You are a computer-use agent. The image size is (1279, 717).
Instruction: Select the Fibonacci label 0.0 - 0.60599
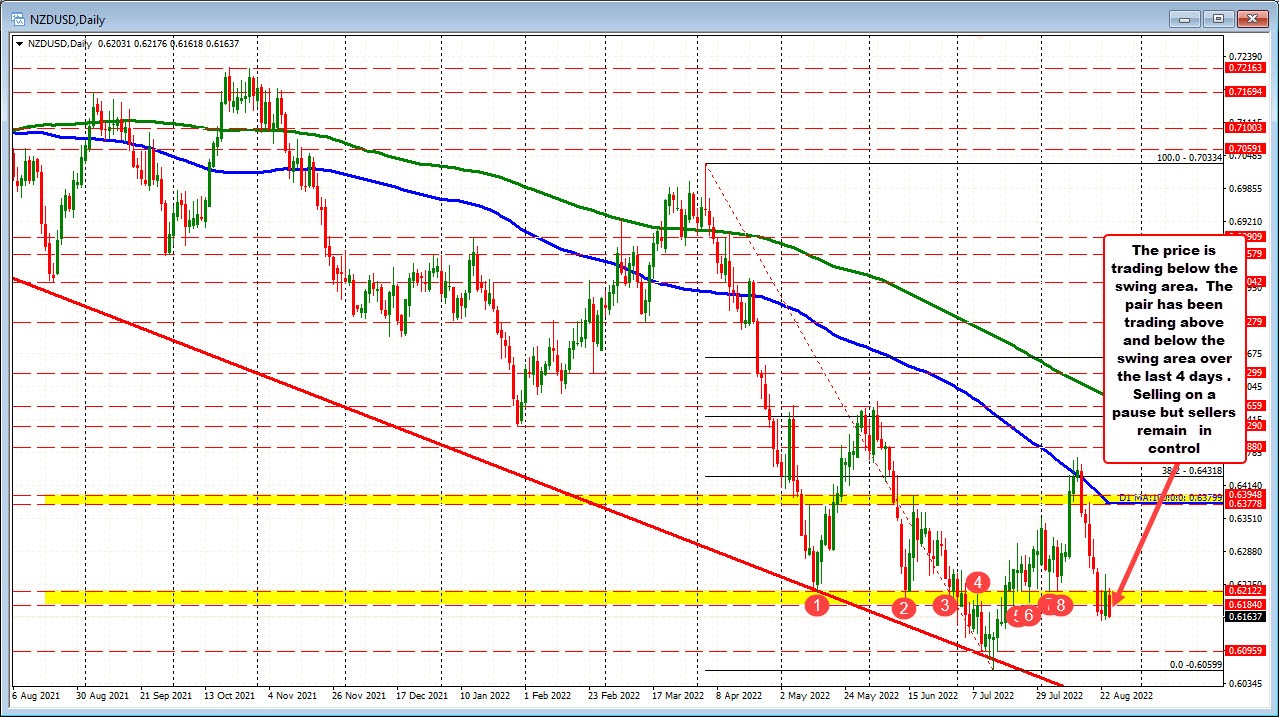pyautogui.click(x=1196, y=665)
